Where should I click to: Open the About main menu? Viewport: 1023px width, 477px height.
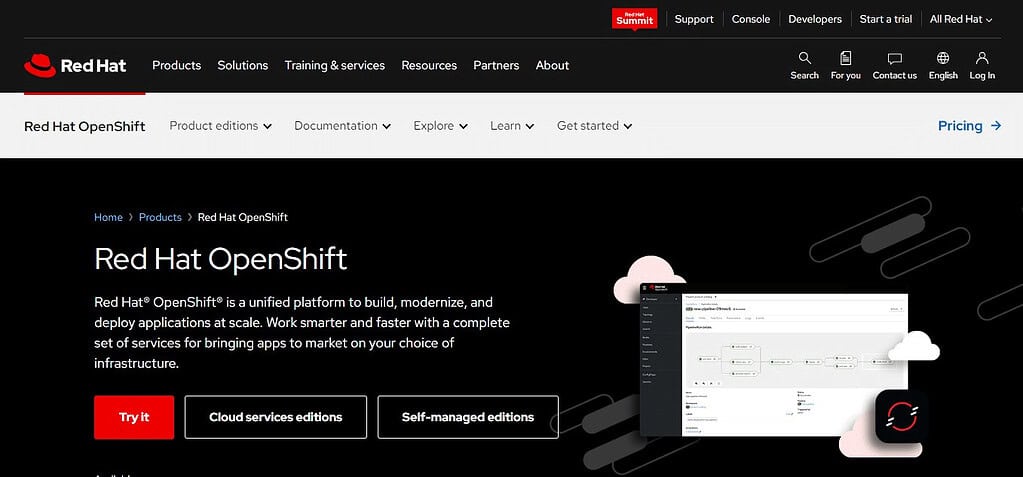tap(553, 65)
